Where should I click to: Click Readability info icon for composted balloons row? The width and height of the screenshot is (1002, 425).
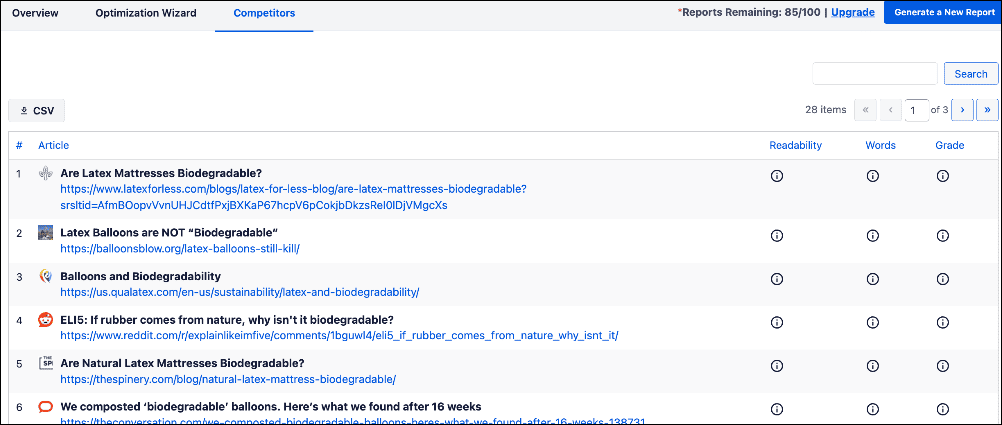pyautogui.click(x=777, y=409)
